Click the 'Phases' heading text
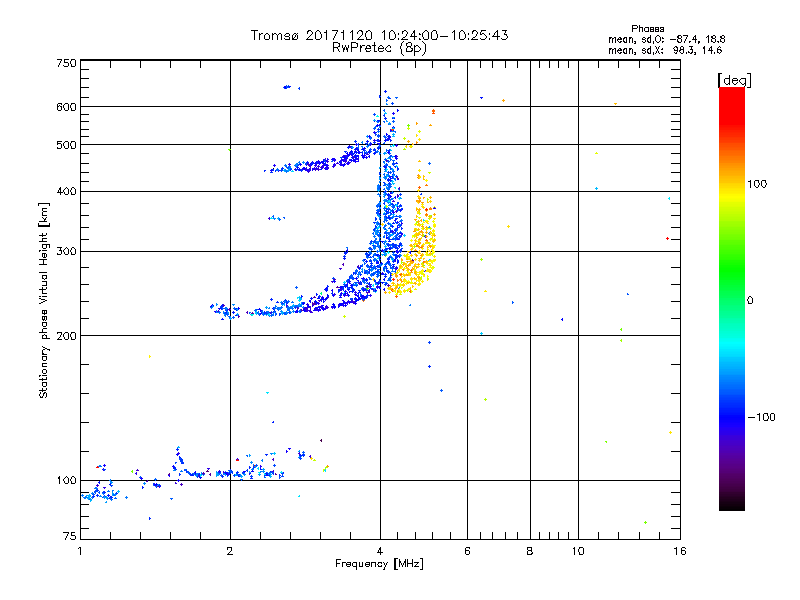800x600 pixels. [647, 29]
